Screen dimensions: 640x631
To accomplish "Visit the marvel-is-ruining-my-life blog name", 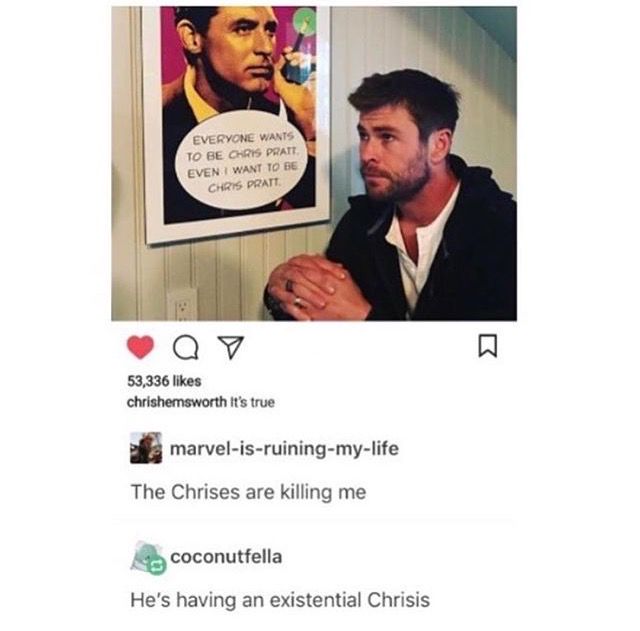I will pos(284,449).
